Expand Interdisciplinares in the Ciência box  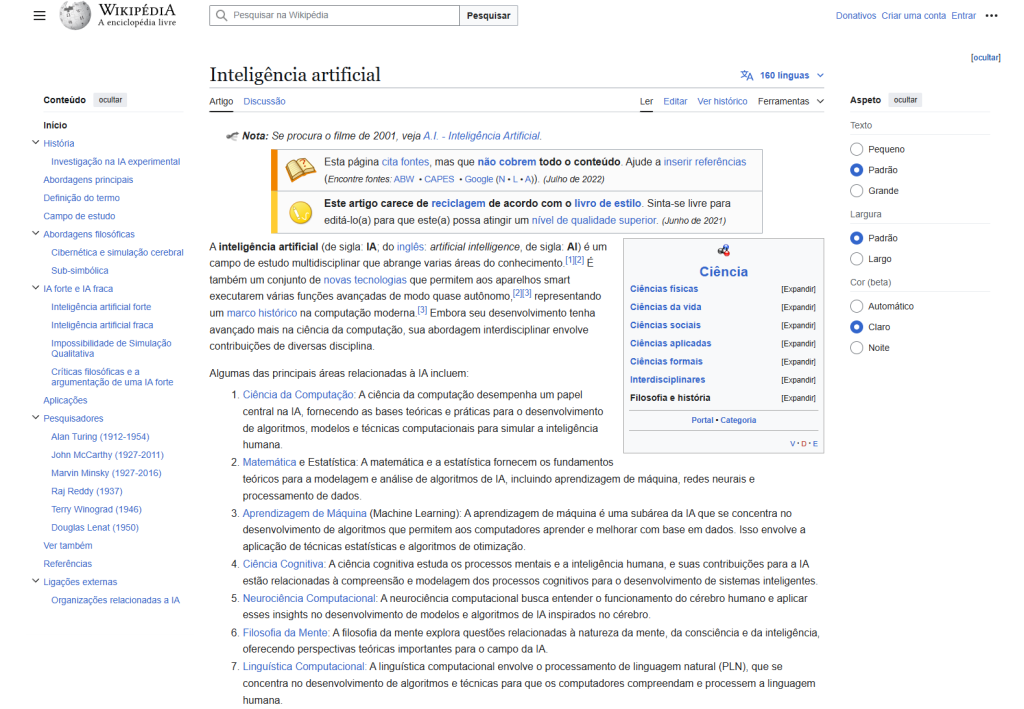[798, 380]
